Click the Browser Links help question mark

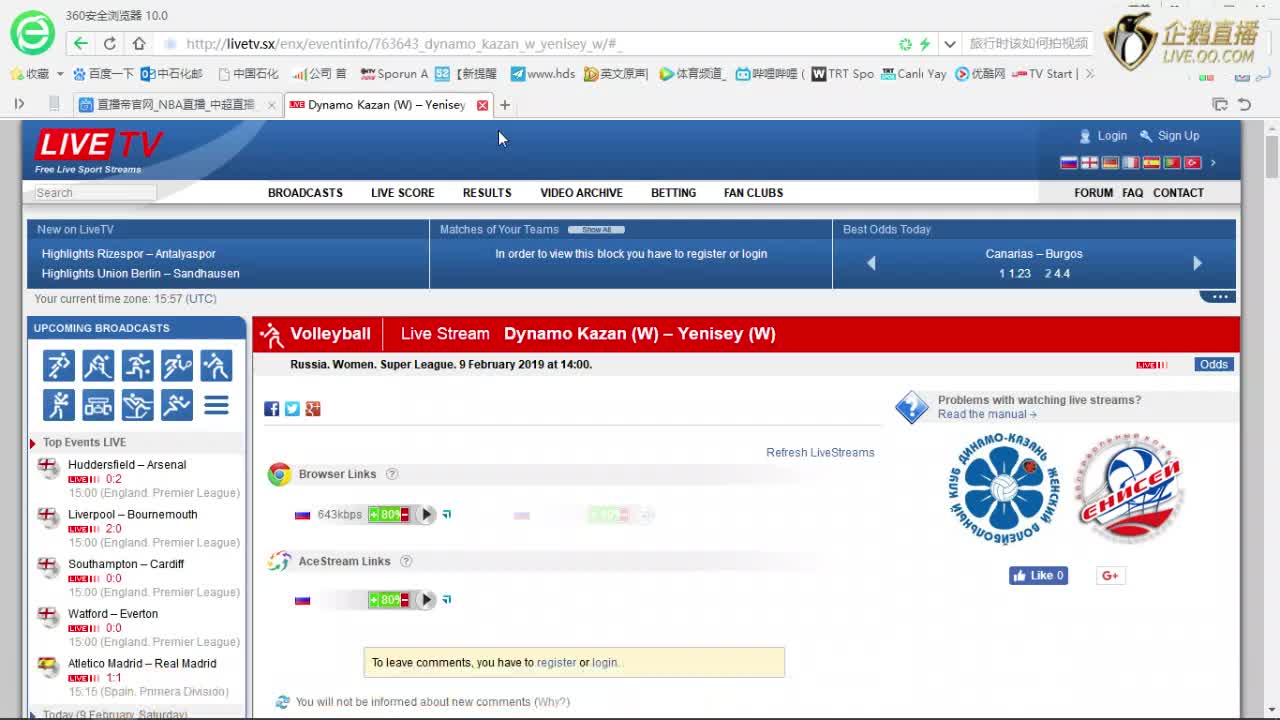click(392, 474)
